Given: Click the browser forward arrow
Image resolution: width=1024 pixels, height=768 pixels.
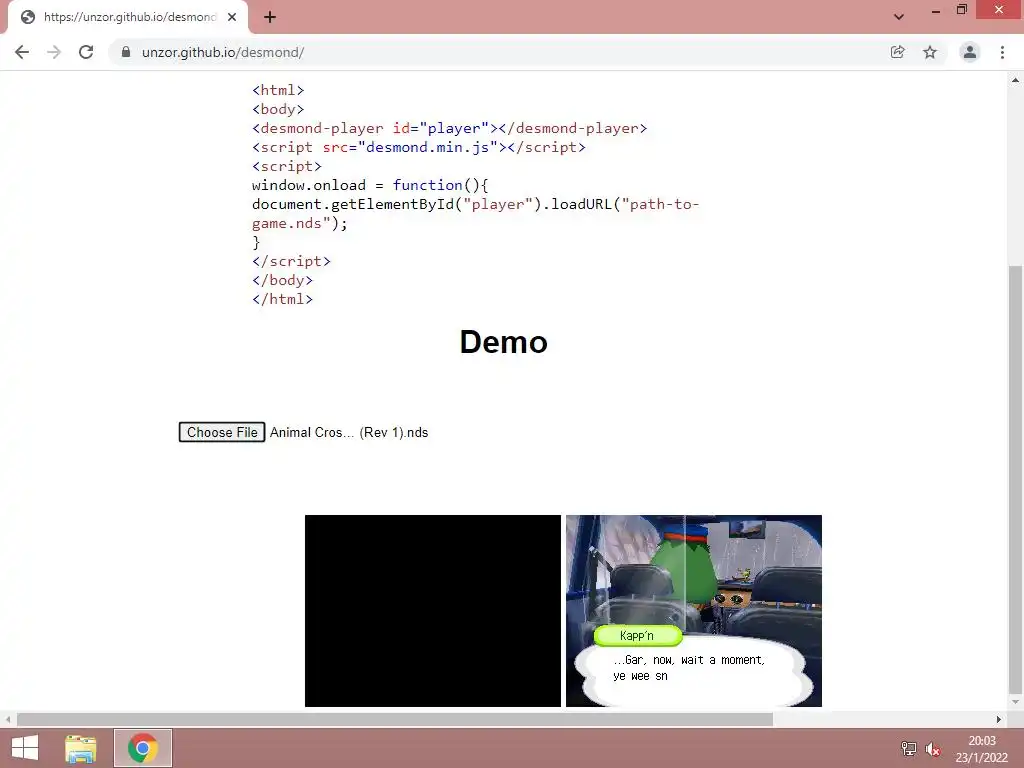Looking at the screenshot, I should 54,52.
